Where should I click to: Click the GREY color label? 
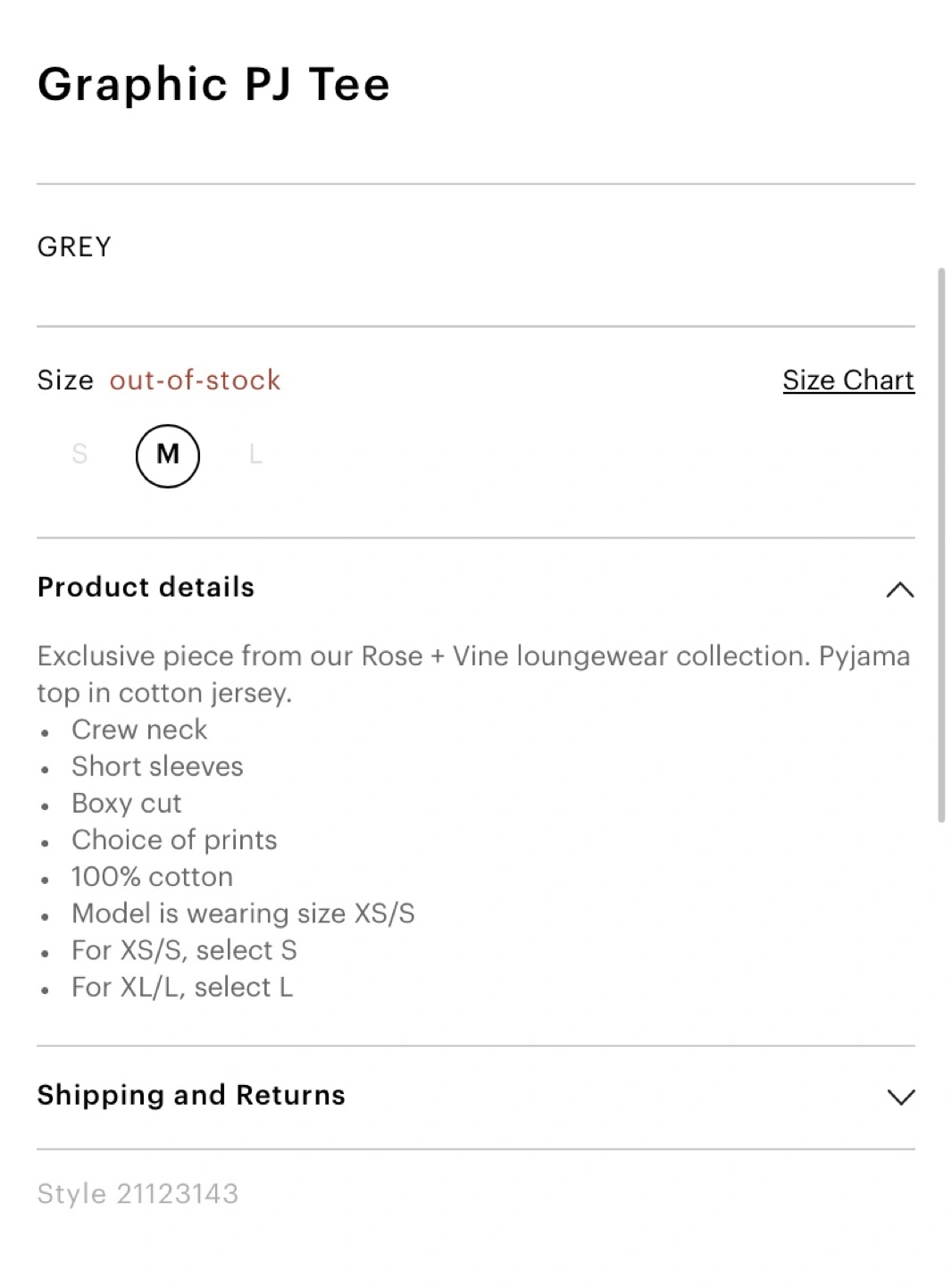(x=74, y=246)
